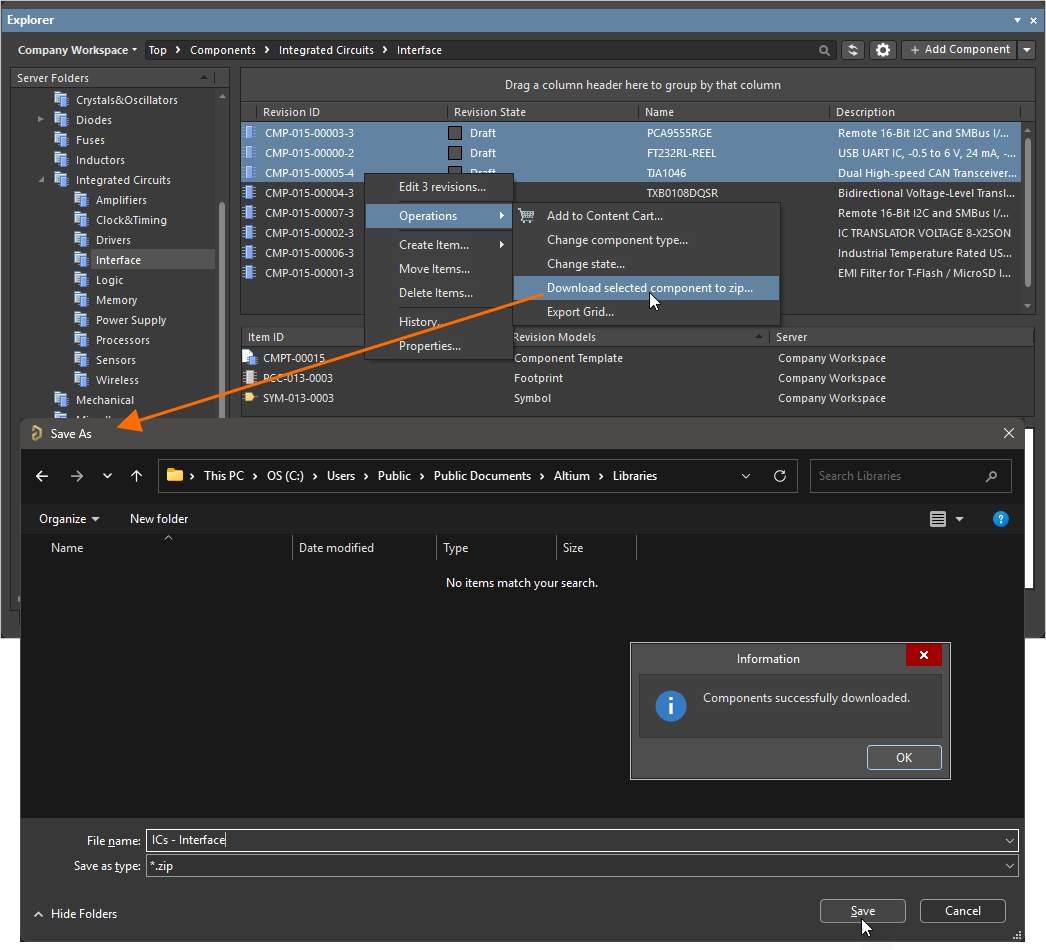Image resolution: width=1046 pixels, height=950 pixels.
Task: Refresh the Libraries folder in Save As
Action: [779, 476]
